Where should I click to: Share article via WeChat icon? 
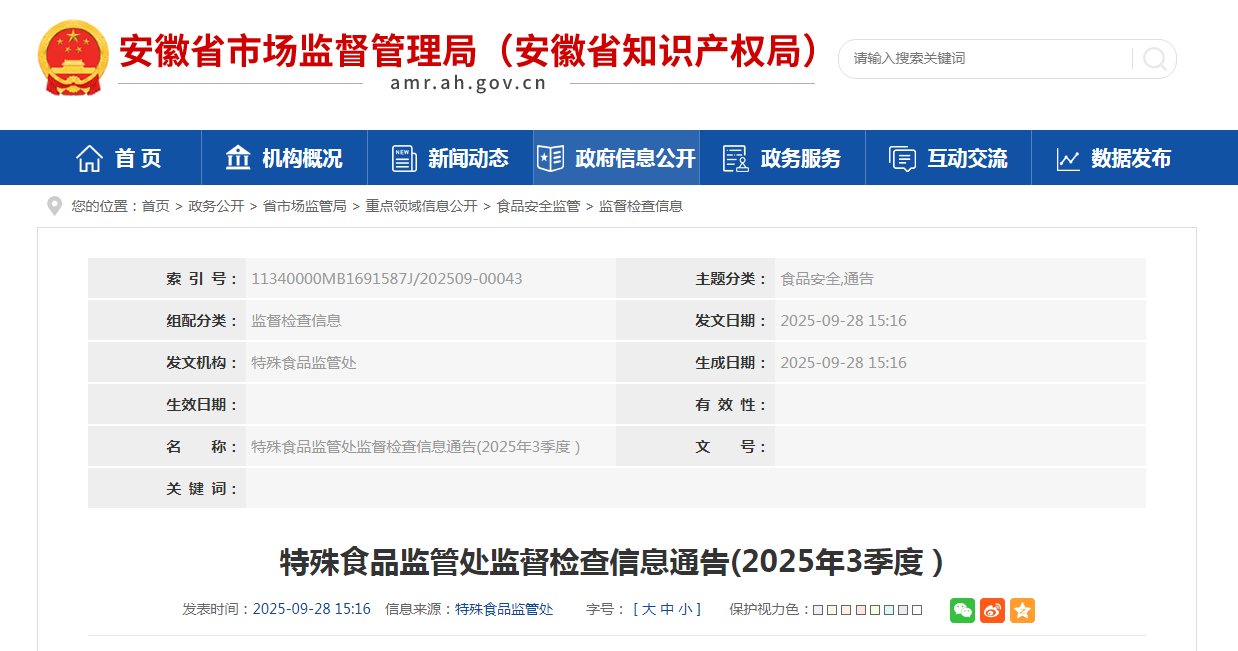pos(962,610)
